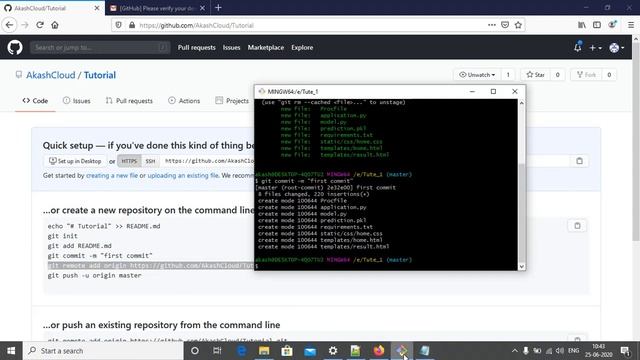Copy the quick setup repository URL
Image resolution: width=640 pixels, height=360 pixels.
point(579,161)
